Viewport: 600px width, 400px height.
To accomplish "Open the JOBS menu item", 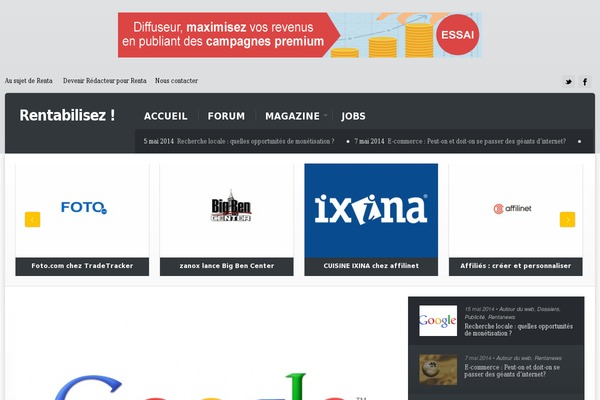I will coord(353,116).
